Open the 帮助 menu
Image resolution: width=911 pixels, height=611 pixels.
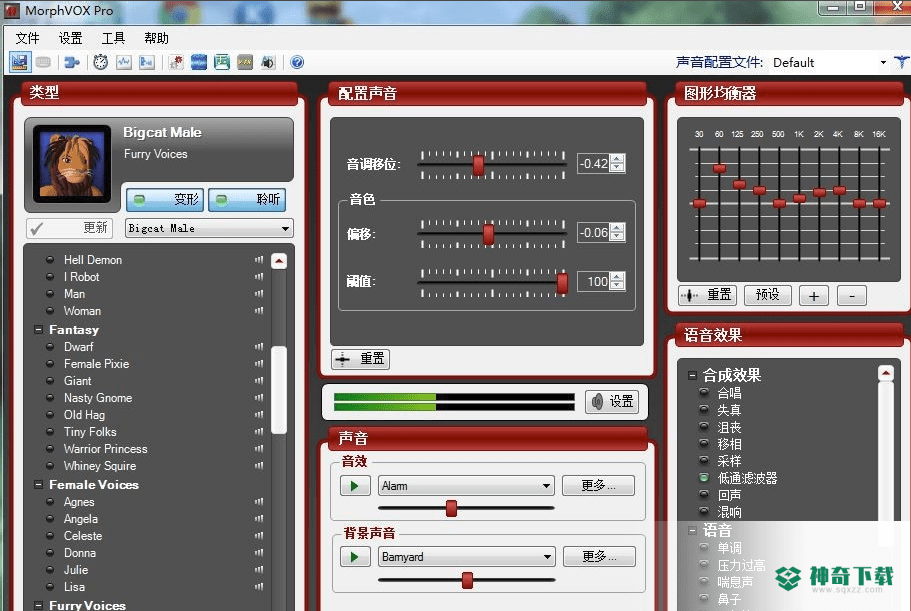coord(156,38)
